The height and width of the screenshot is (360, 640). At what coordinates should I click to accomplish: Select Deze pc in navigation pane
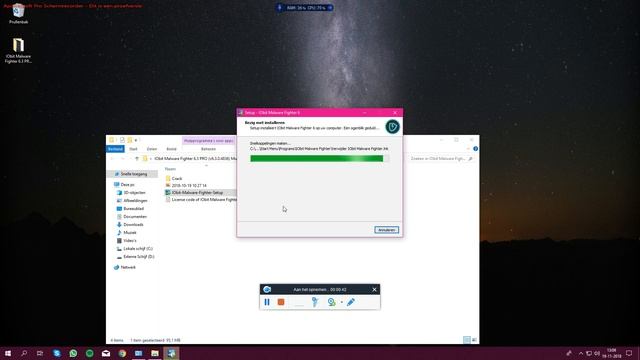(127, 184)
